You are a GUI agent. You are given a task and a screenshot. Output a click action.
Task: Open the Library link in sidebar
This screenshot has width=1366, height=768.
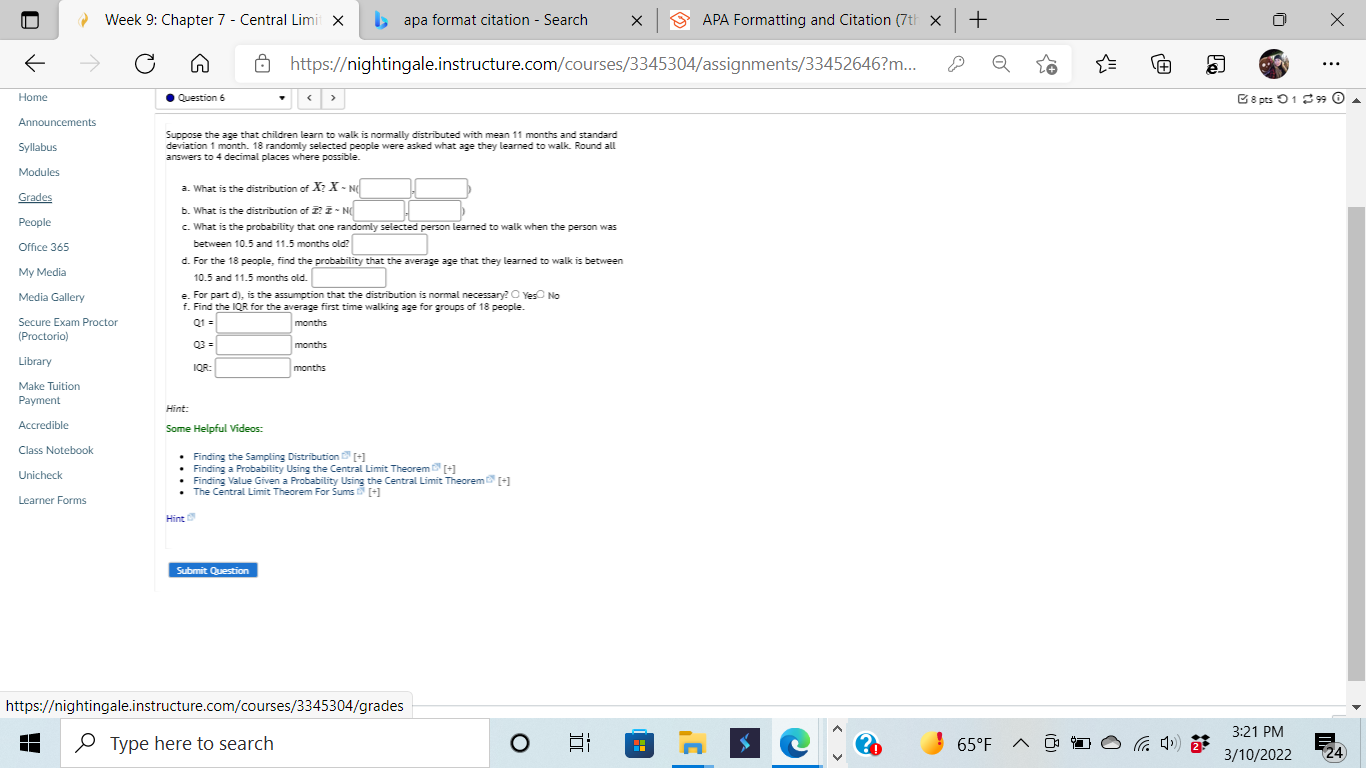point(35,361)
